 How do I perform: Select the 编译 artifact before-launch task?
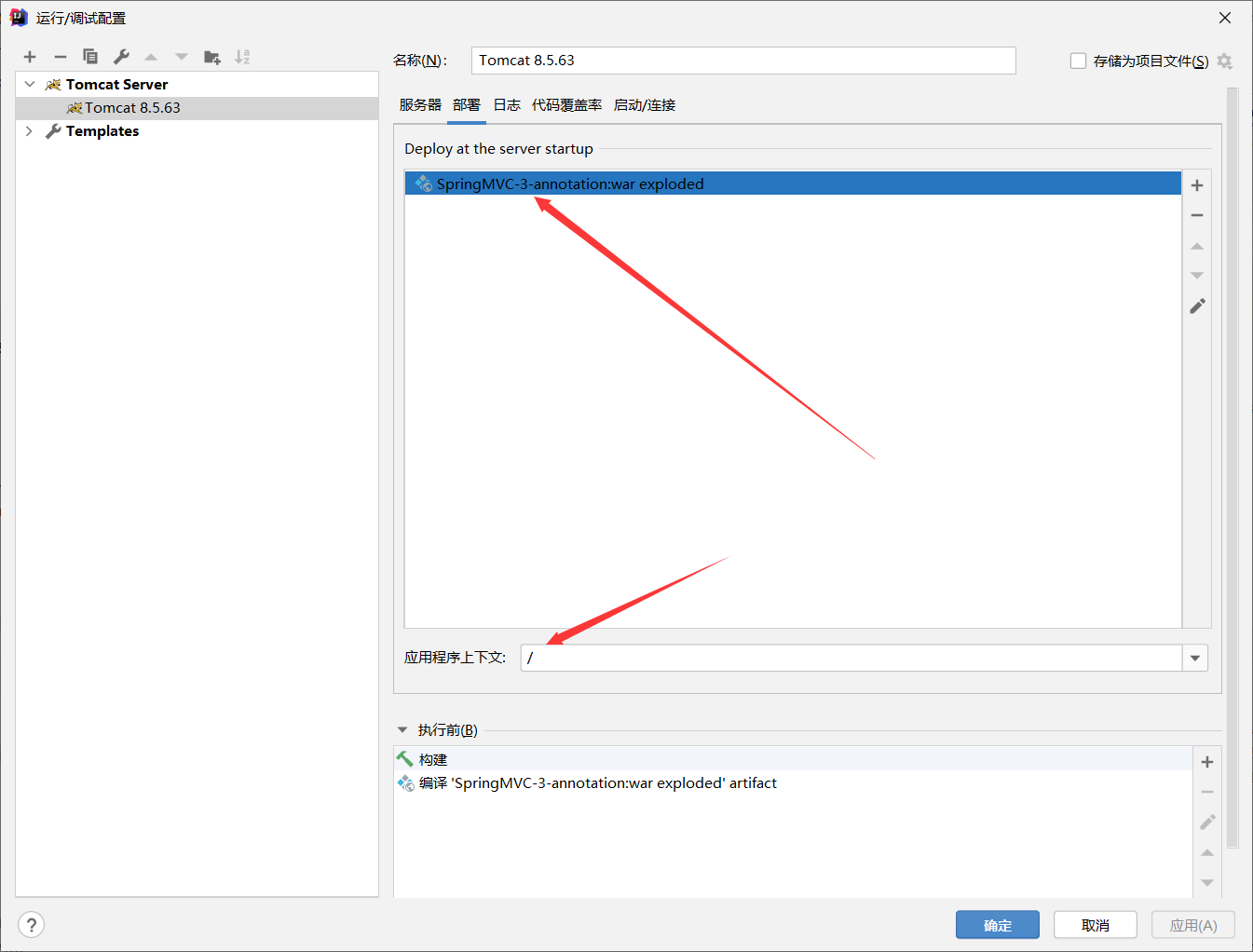793,783
